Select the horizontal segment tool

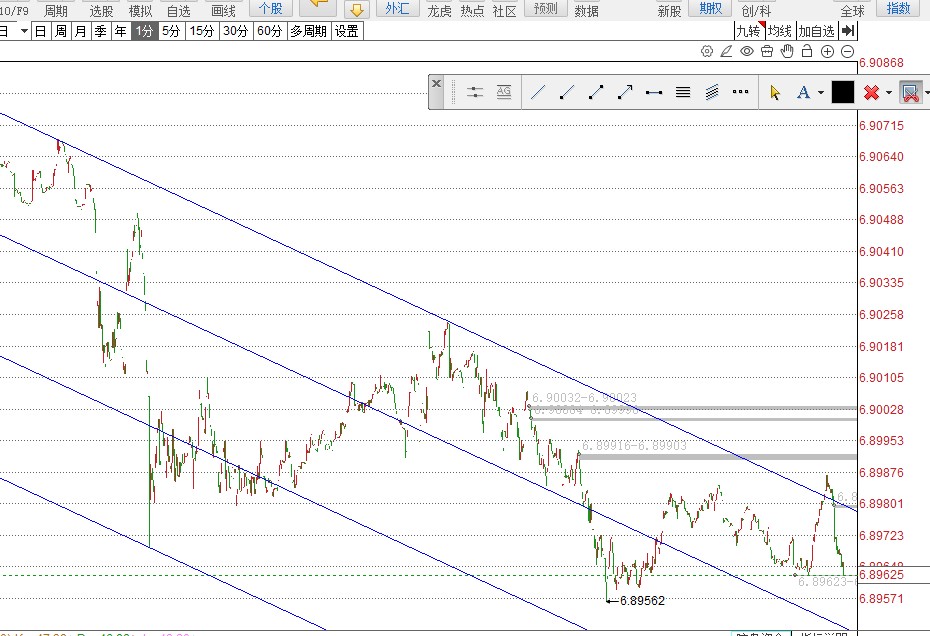click(x=654, y=92)
